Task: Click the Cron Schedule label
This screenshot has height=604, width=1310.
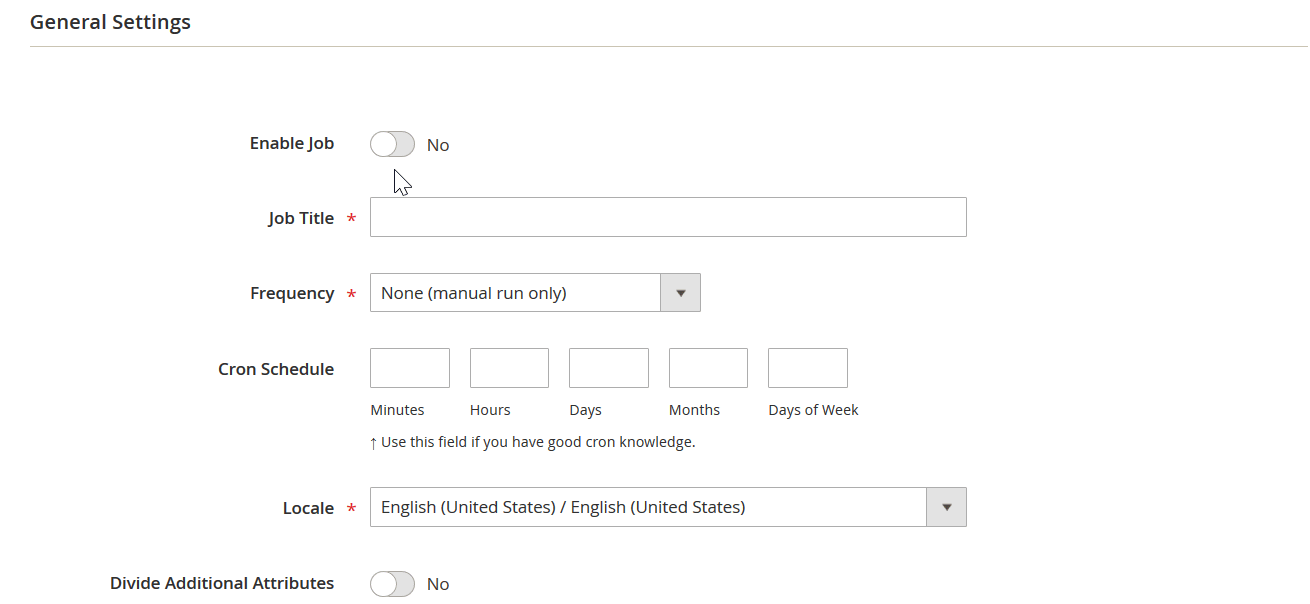Action: point(276,369)
